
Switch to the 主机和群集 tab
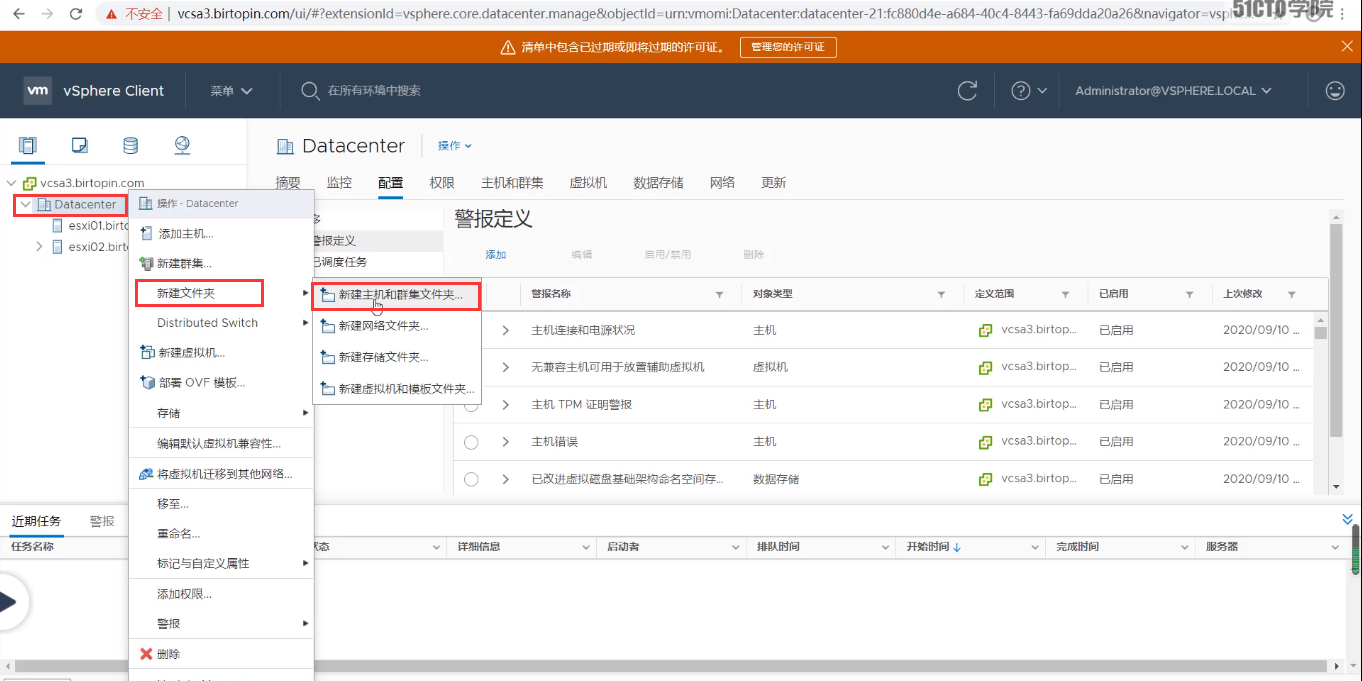512,183
